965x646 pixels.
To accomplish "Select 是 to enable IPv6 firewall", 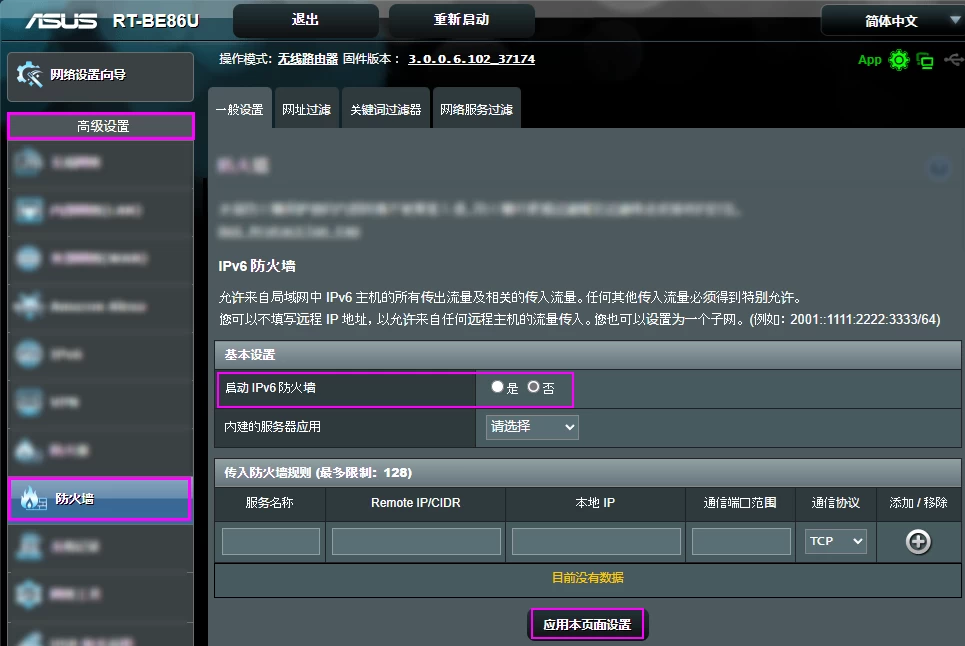I will click(x=497, y=386).
